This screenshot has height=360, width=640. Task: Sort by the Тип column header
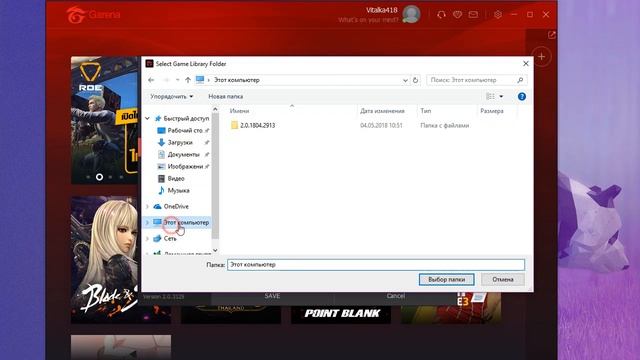426,111
